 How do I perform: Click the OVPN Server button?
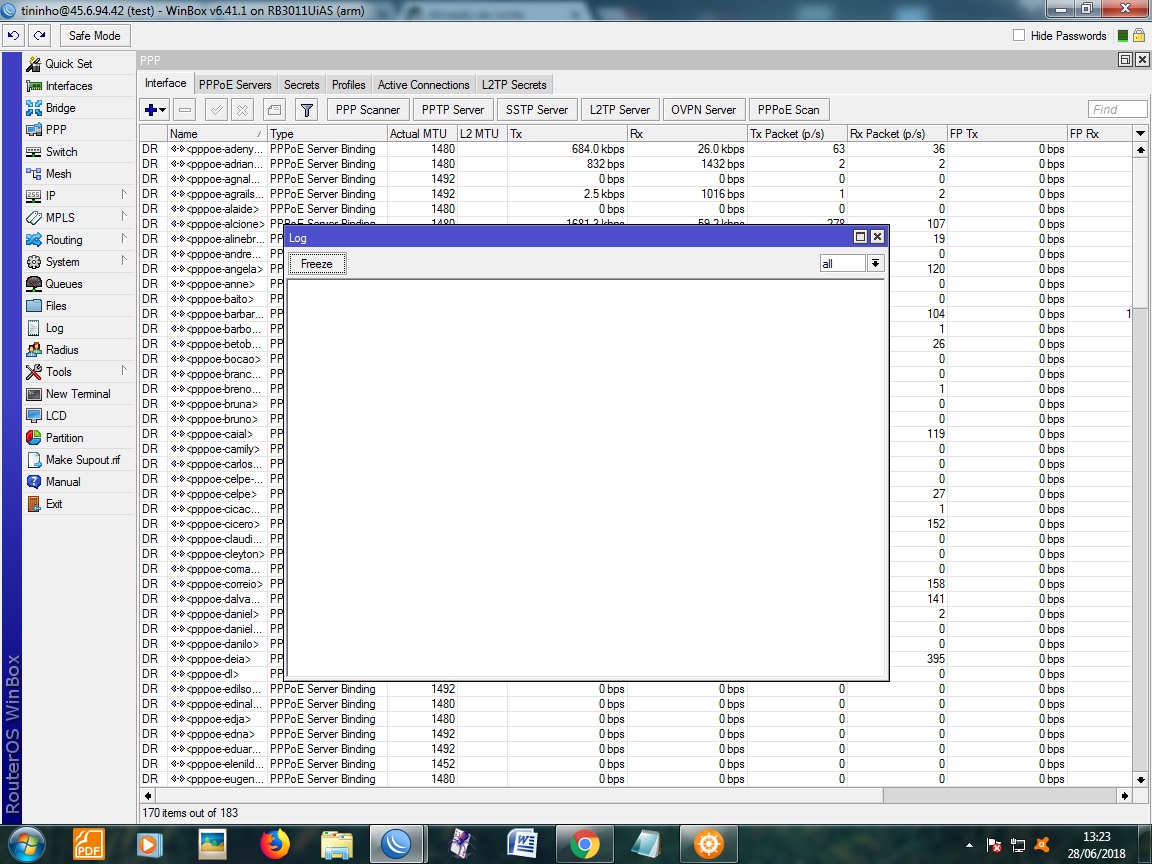pyautogui.click(x=703, y=110)
